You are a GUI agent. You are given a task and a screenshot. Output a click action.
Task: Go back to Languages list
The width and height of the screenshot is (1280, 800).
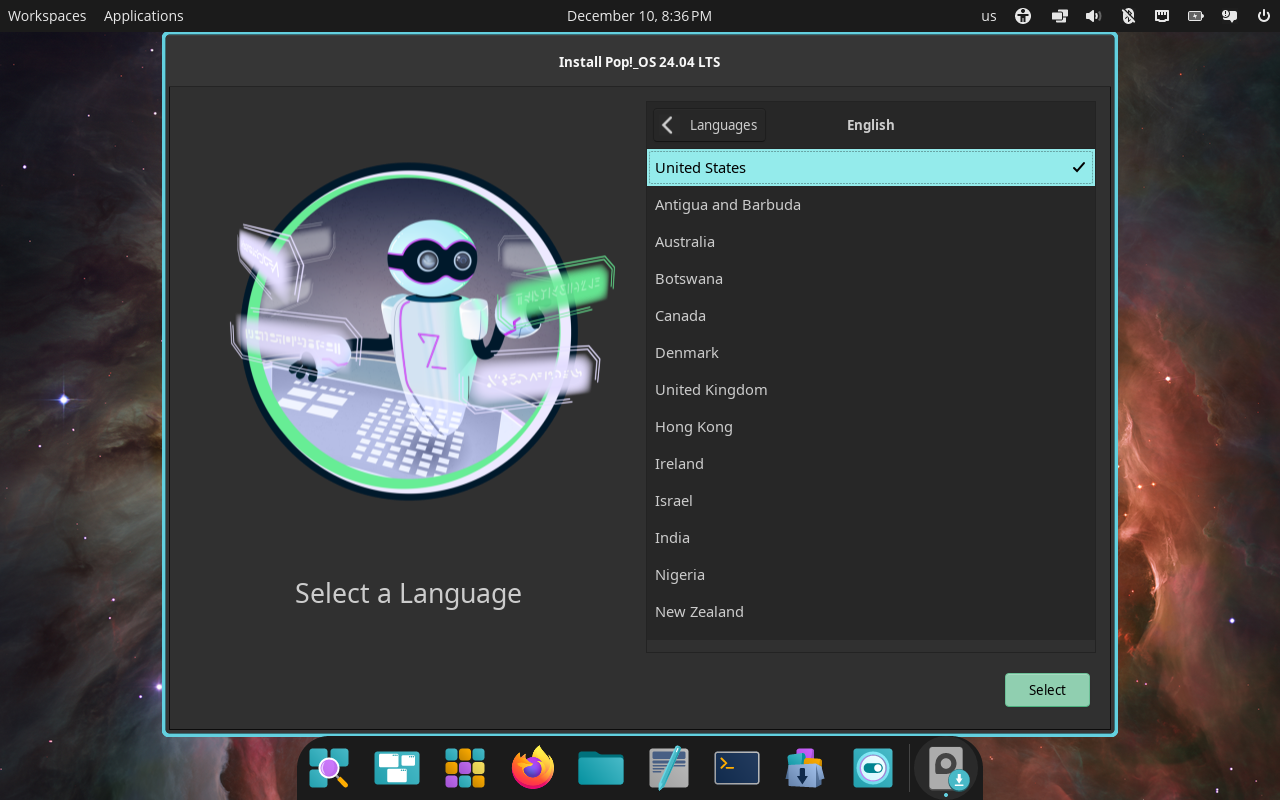(710, 125)
